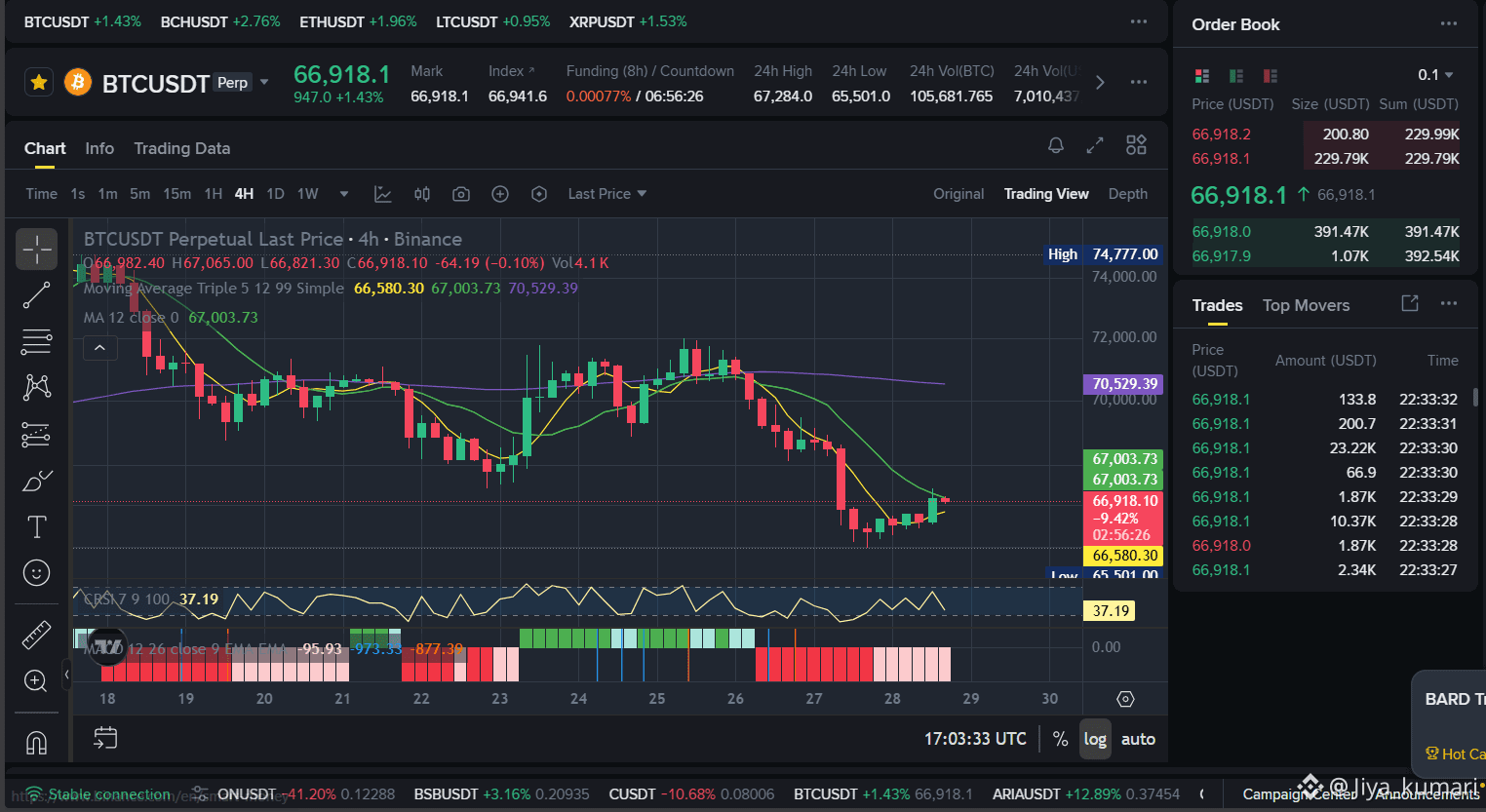Screen dimensions: 1486x812
Task: Switch chart to Original view
Action: coord(958,194)
